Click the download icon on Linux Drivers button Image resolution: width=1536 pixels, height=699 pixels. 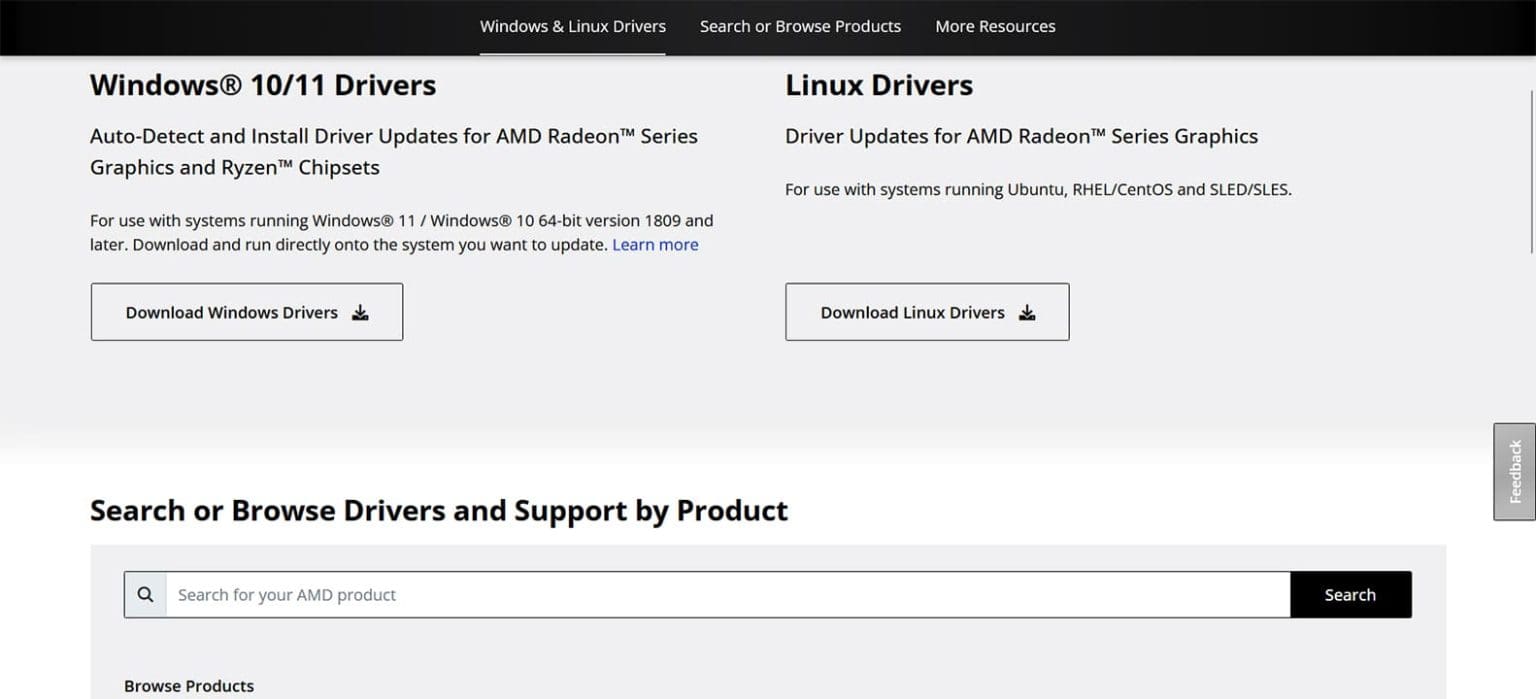point(1027,312)
